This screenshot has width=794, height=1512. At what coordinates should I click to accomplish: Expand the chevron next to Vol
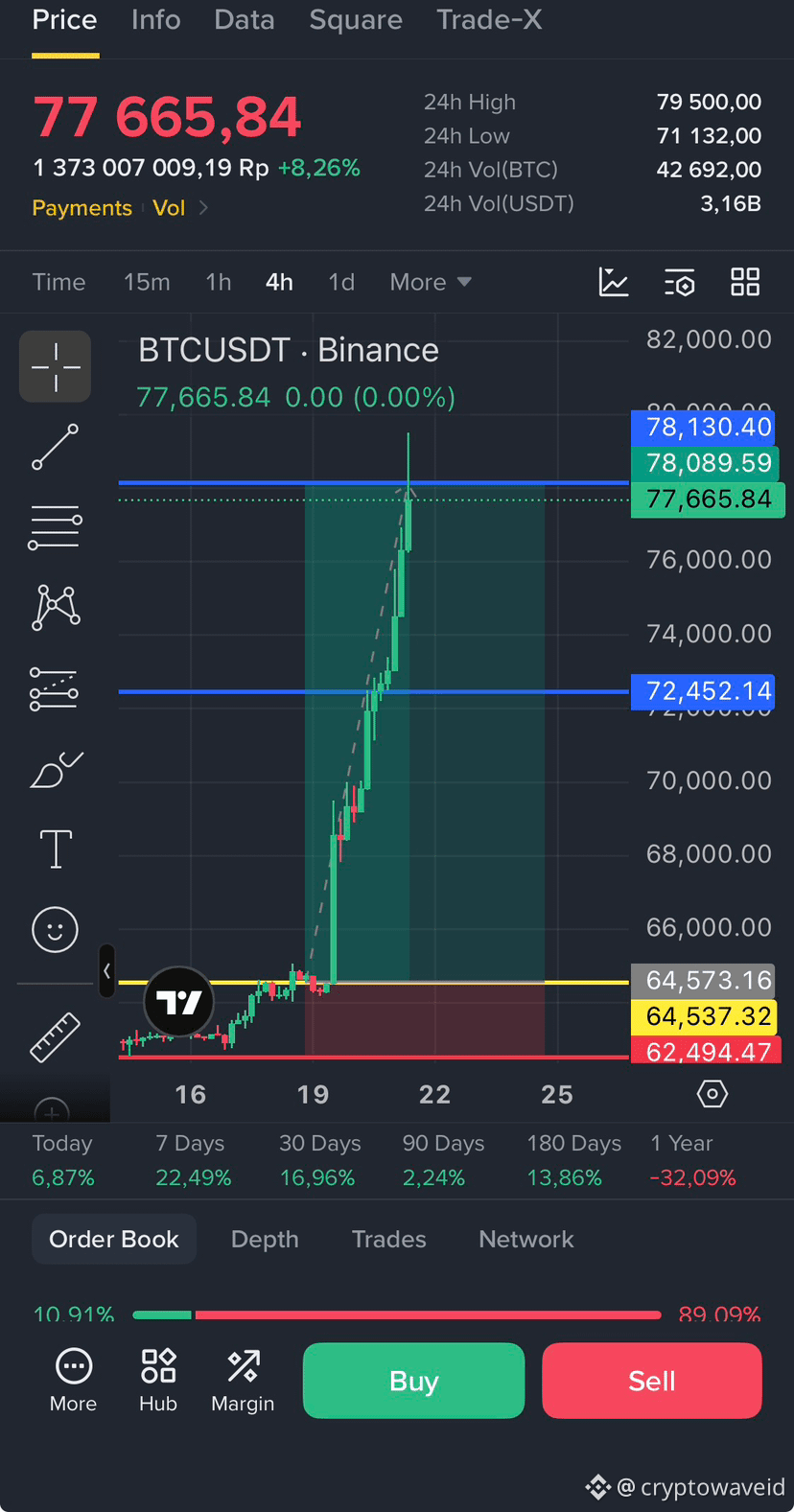pyautogui.click(x=203, y=208)
